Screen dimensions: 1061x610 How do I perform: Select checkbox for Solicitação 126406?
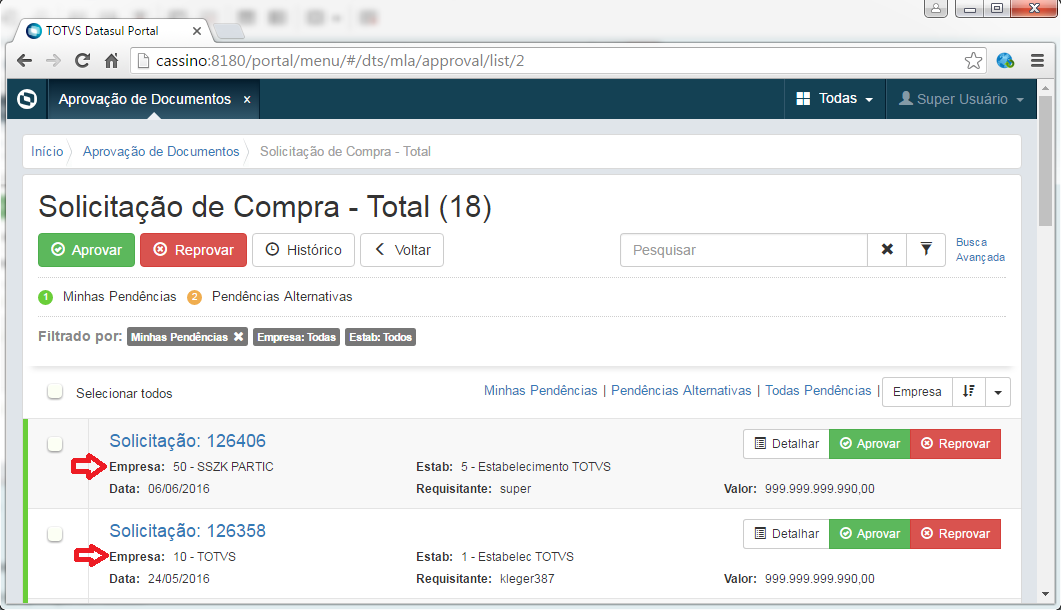(55, 443)
